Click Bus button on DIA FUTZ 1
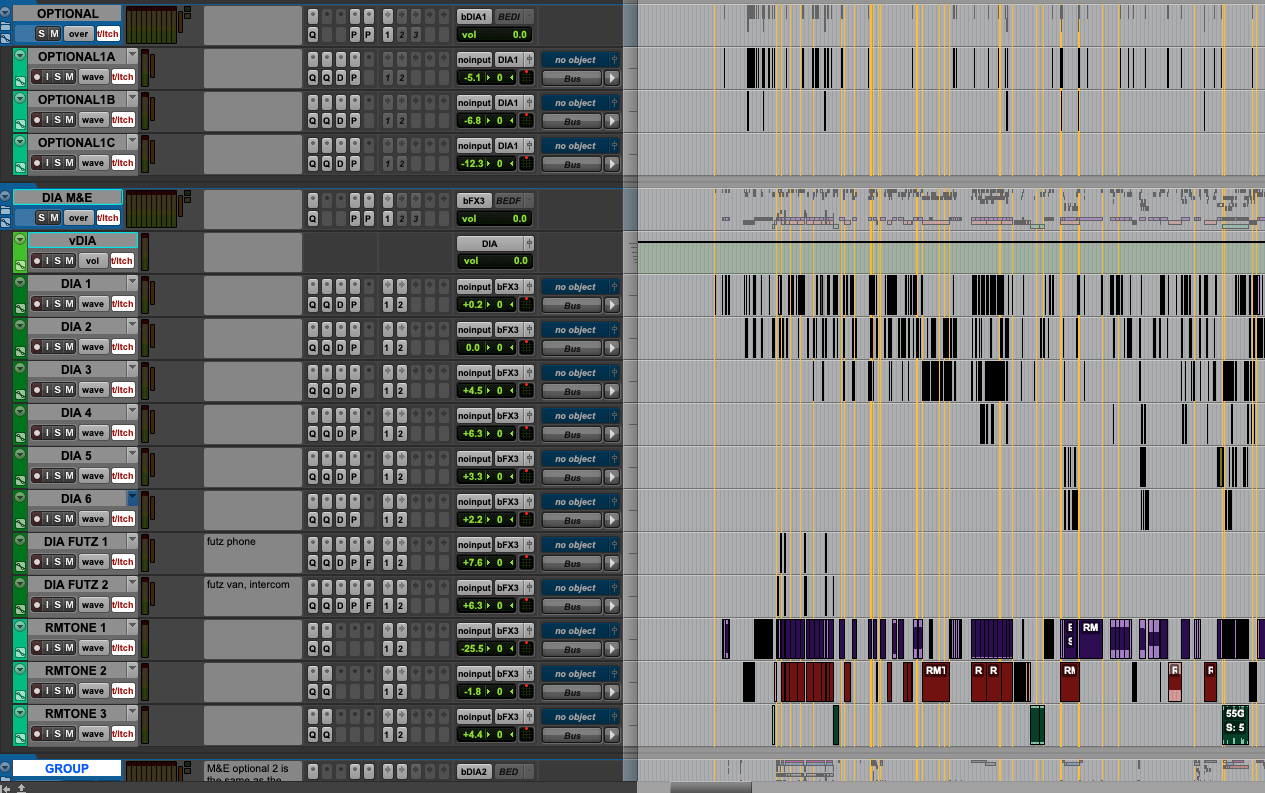This screenshot has width=1265, height=793. coord(573,563)
